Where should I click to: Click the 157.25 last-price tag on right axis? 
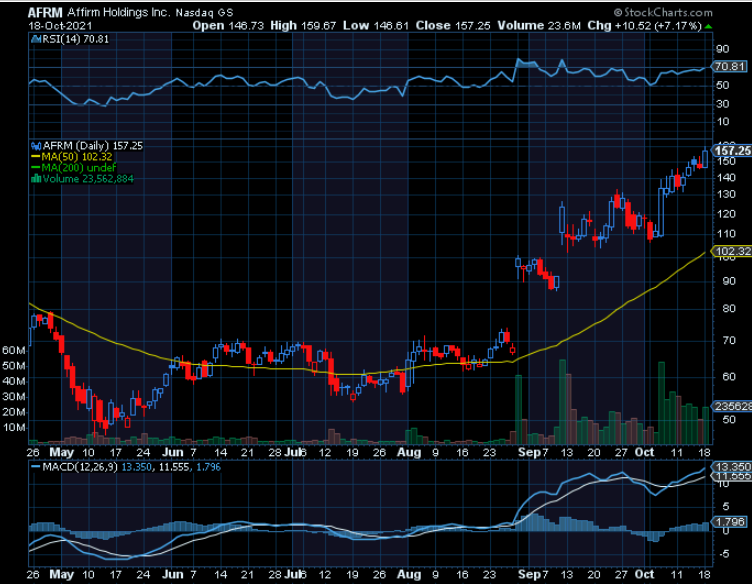[x=732, y=151]
